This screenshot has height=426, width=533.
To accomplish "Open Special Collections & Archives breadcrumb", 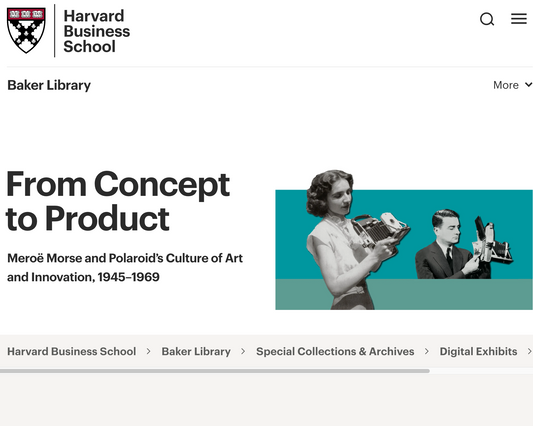I will (335, 351).
